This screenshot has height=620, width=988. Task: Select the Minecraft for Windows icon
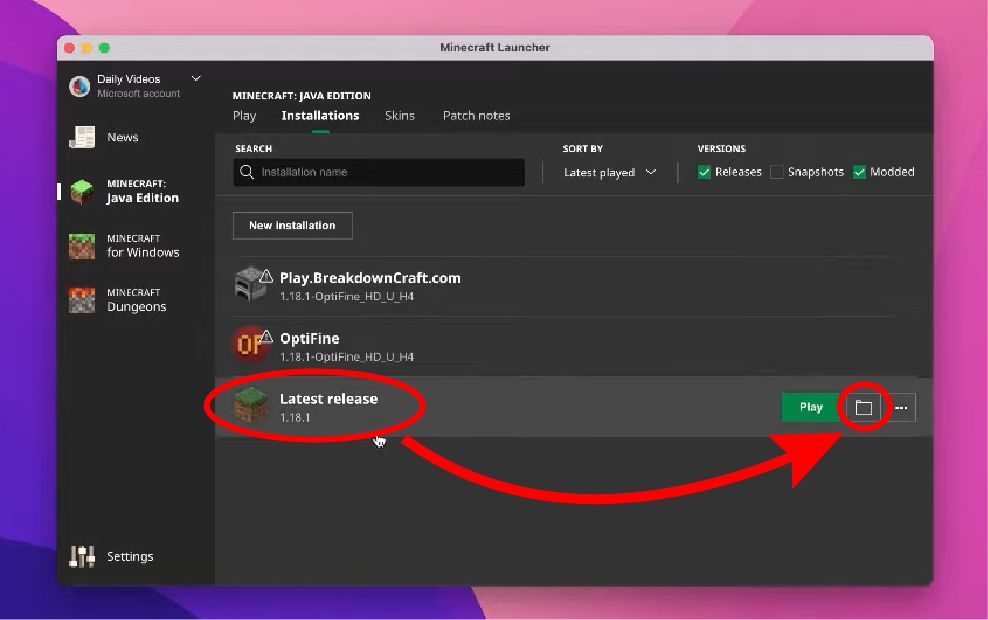click(82, 246)
